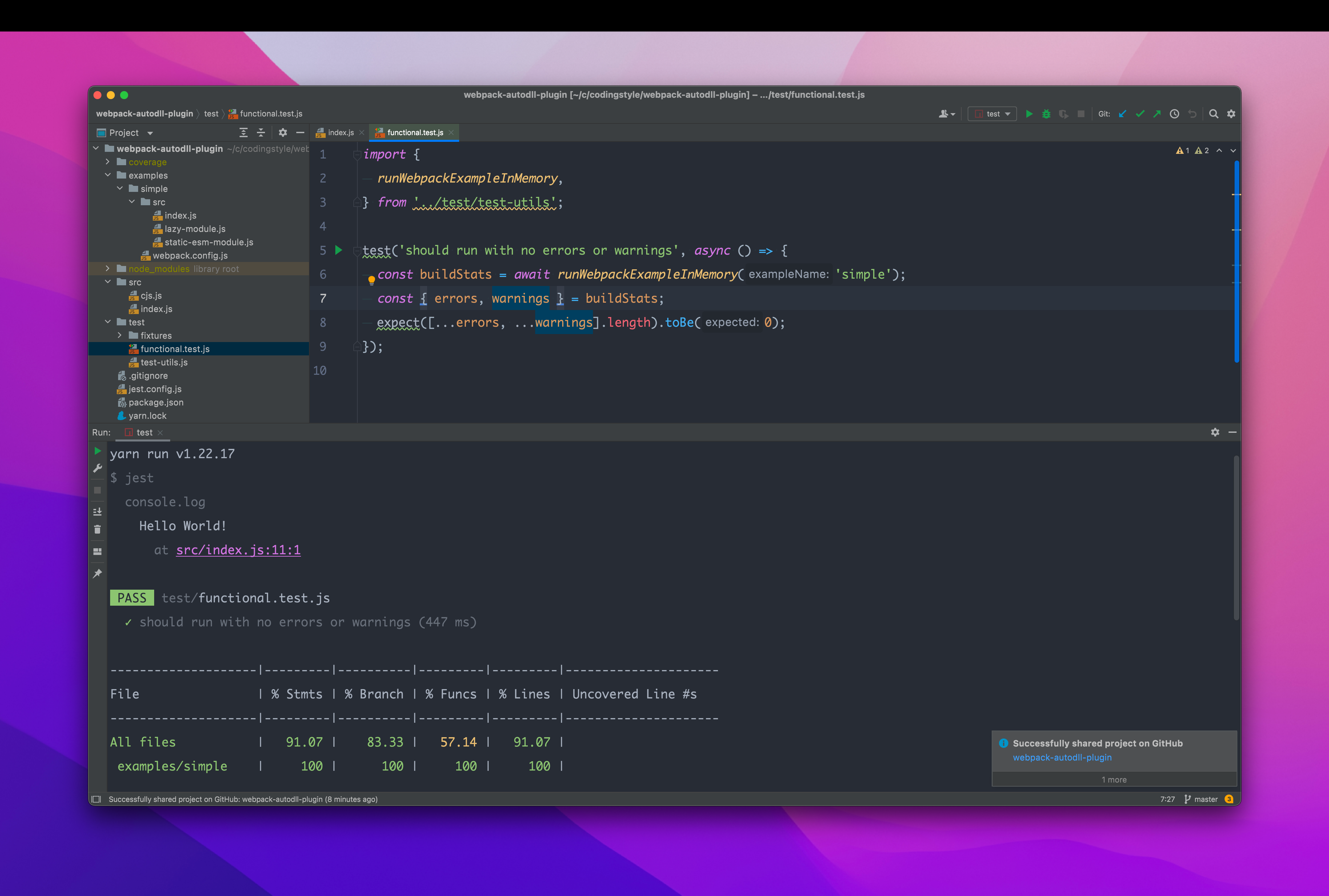Click Git update project blue arrow
Viewport: 1329px width, 896px height.
click(x=1123, y=114)
